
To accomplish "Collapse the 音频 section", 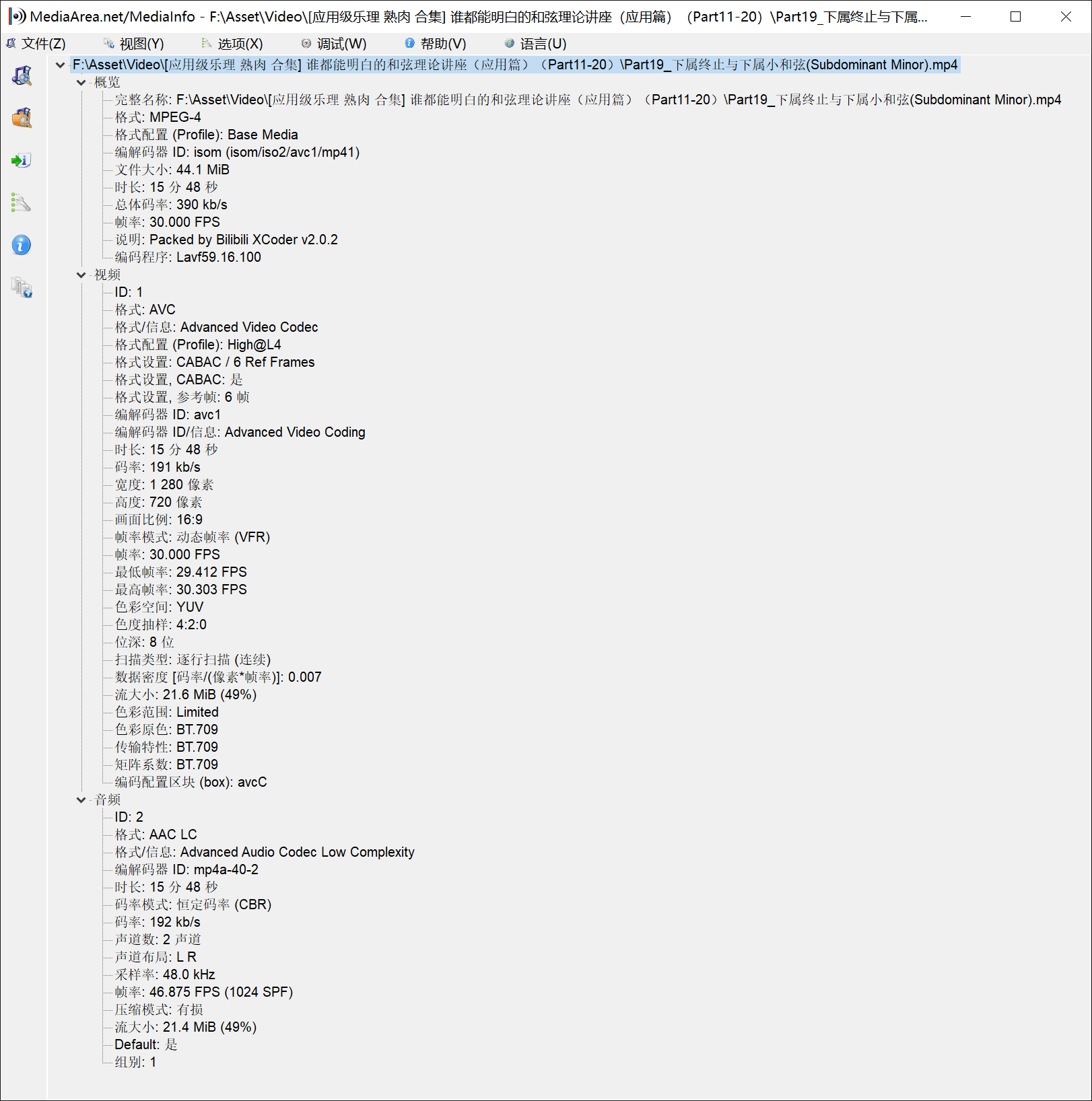I will [x=81, y=800].
